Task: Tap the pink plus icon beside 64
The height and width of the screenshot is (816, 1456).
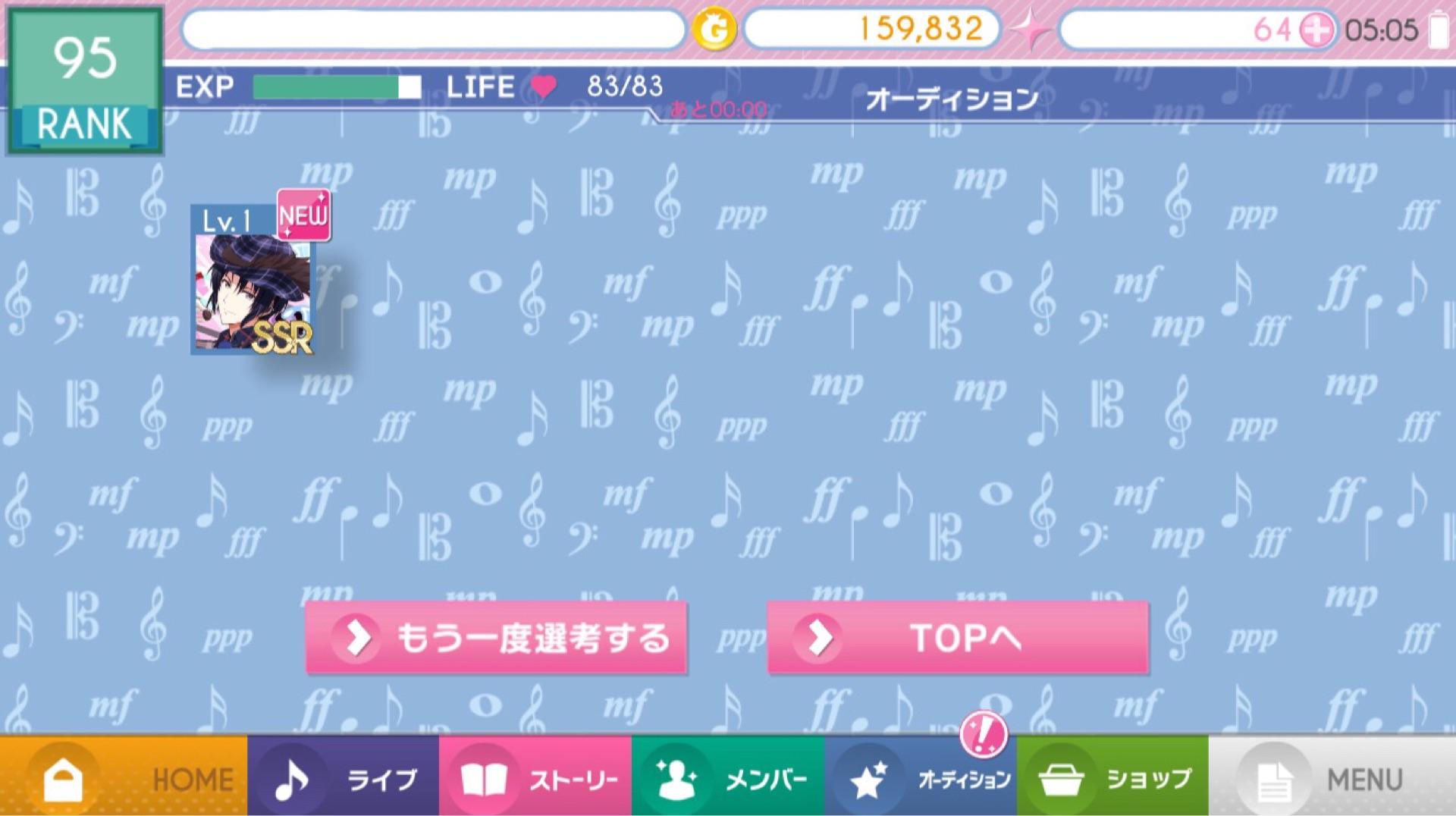Action: tap(1316, 30)
